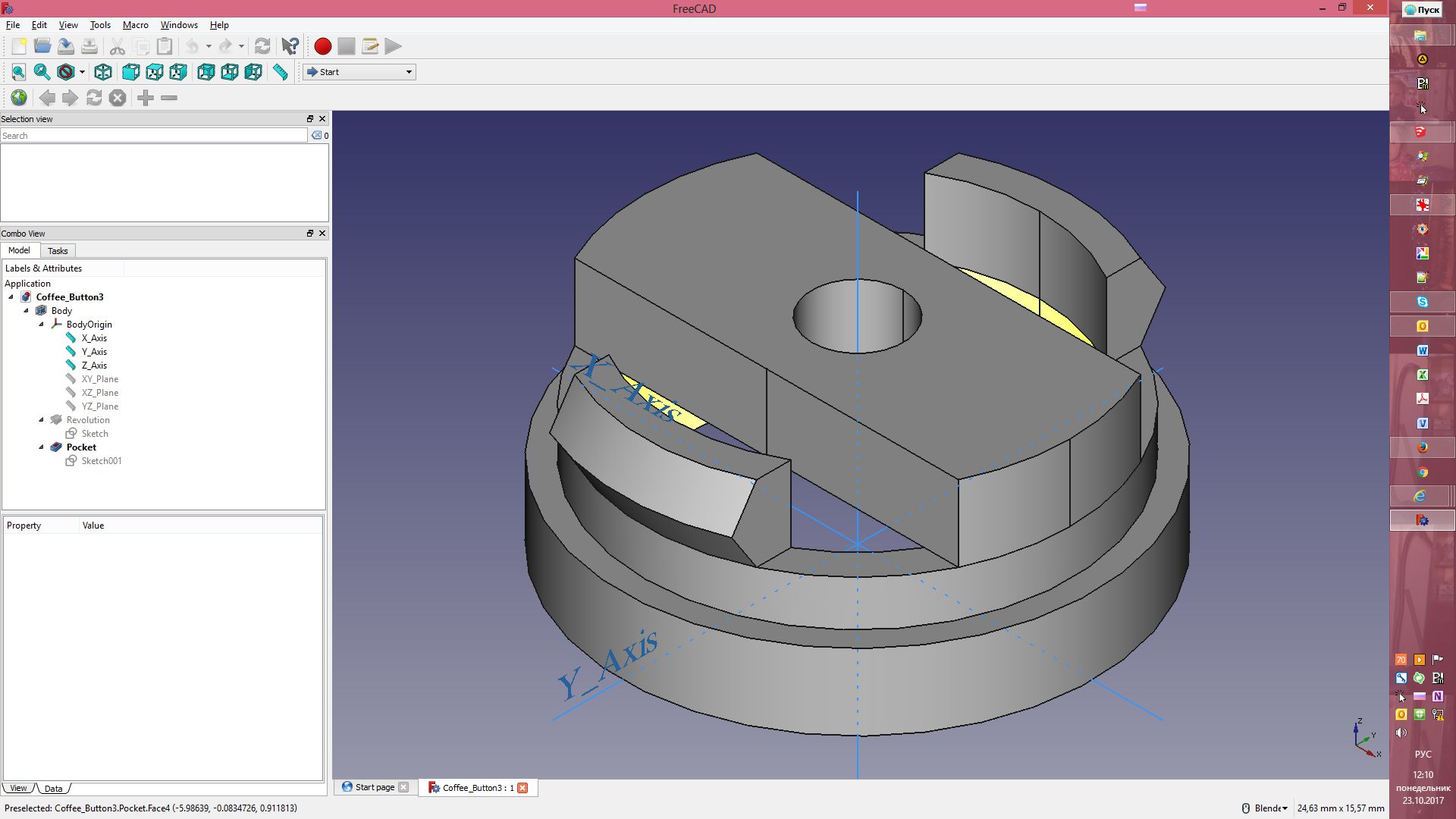Click the Fit All view icon
Viewport: 1456px width, 819px height.
pyautogui.click(x=19, y=72)
